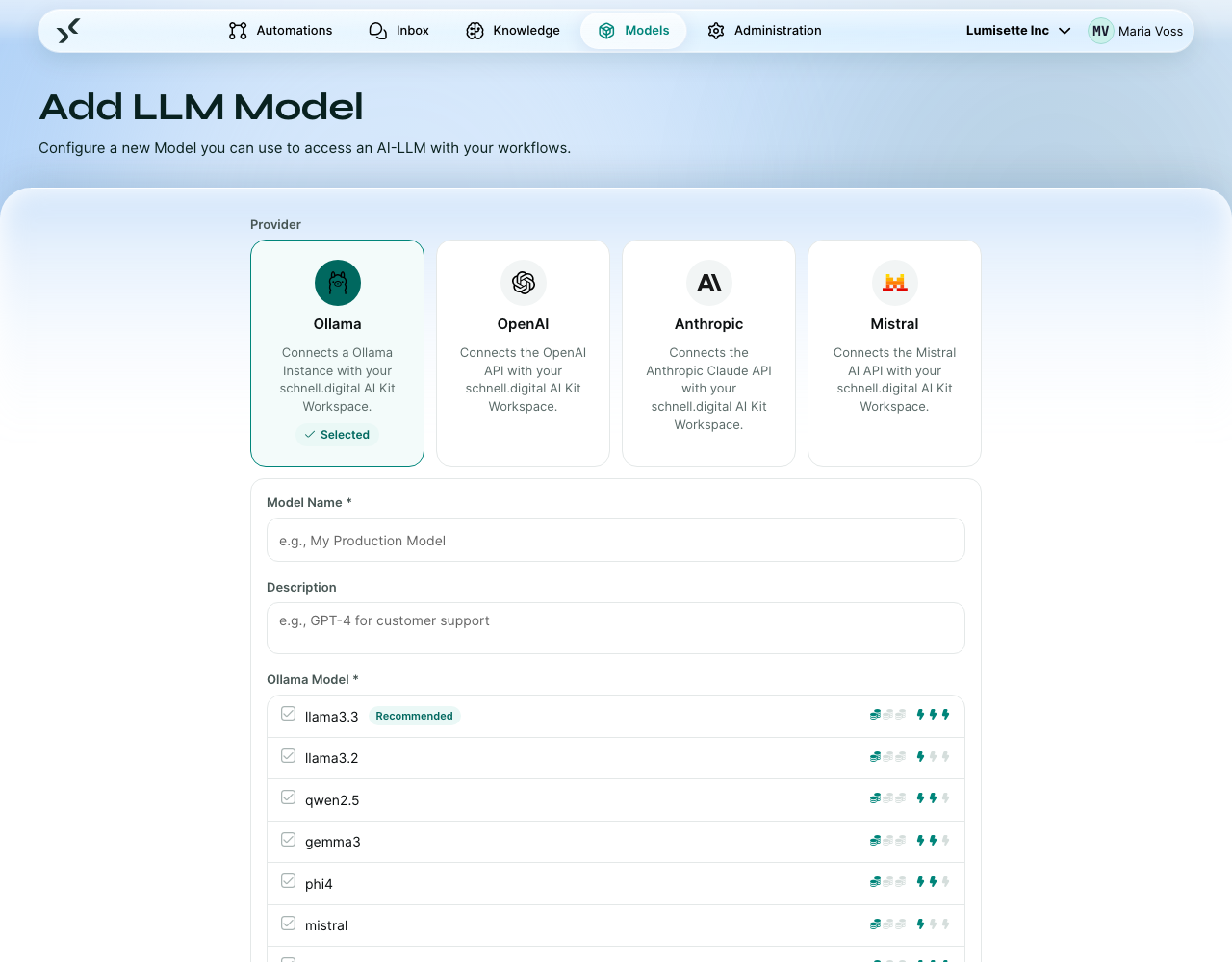Screen dimensions: 1232x962
Task: Choose the Anthropic provider card
Action: [x=709, y=353]
